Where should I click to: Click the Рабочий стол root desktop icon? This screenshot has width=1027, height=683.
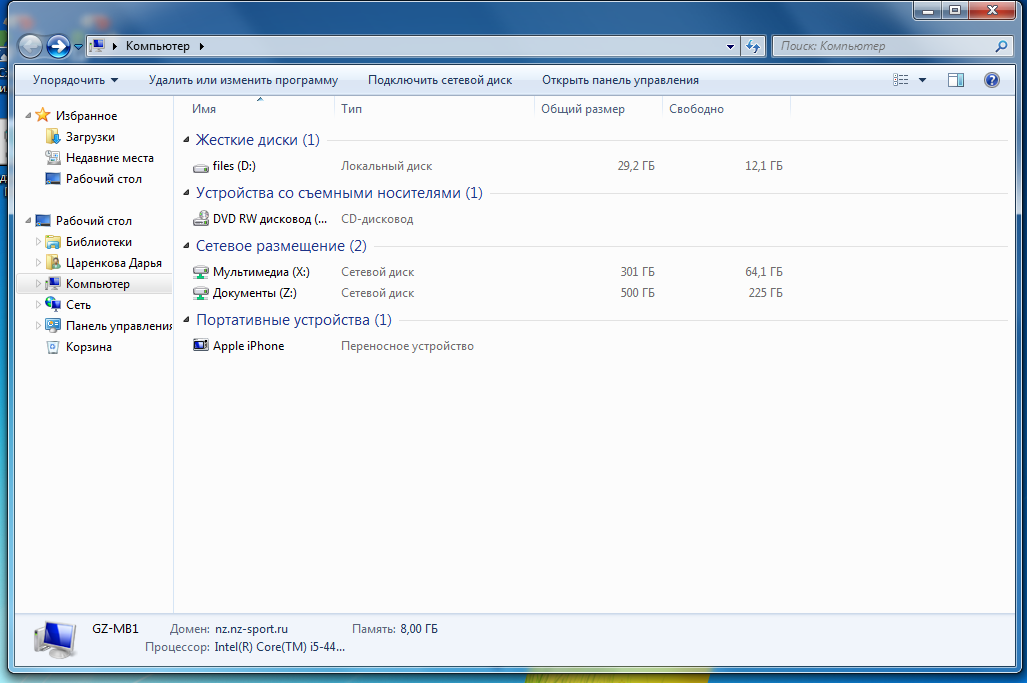pos(43,221)
